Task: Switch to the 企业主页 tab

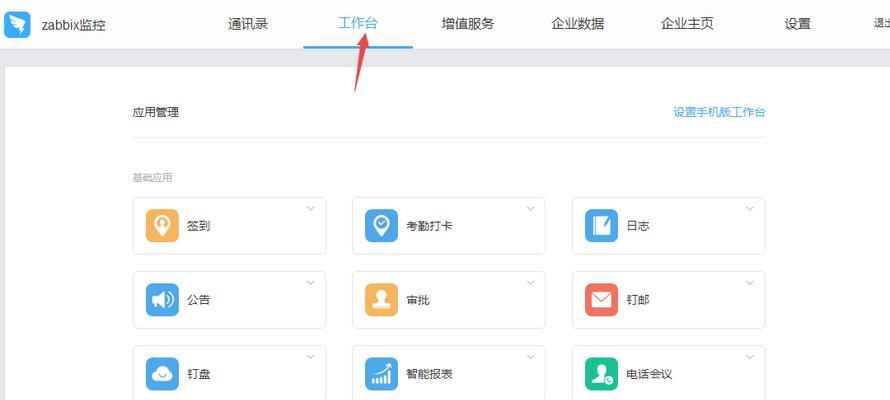Action: (x=687, y=24)
